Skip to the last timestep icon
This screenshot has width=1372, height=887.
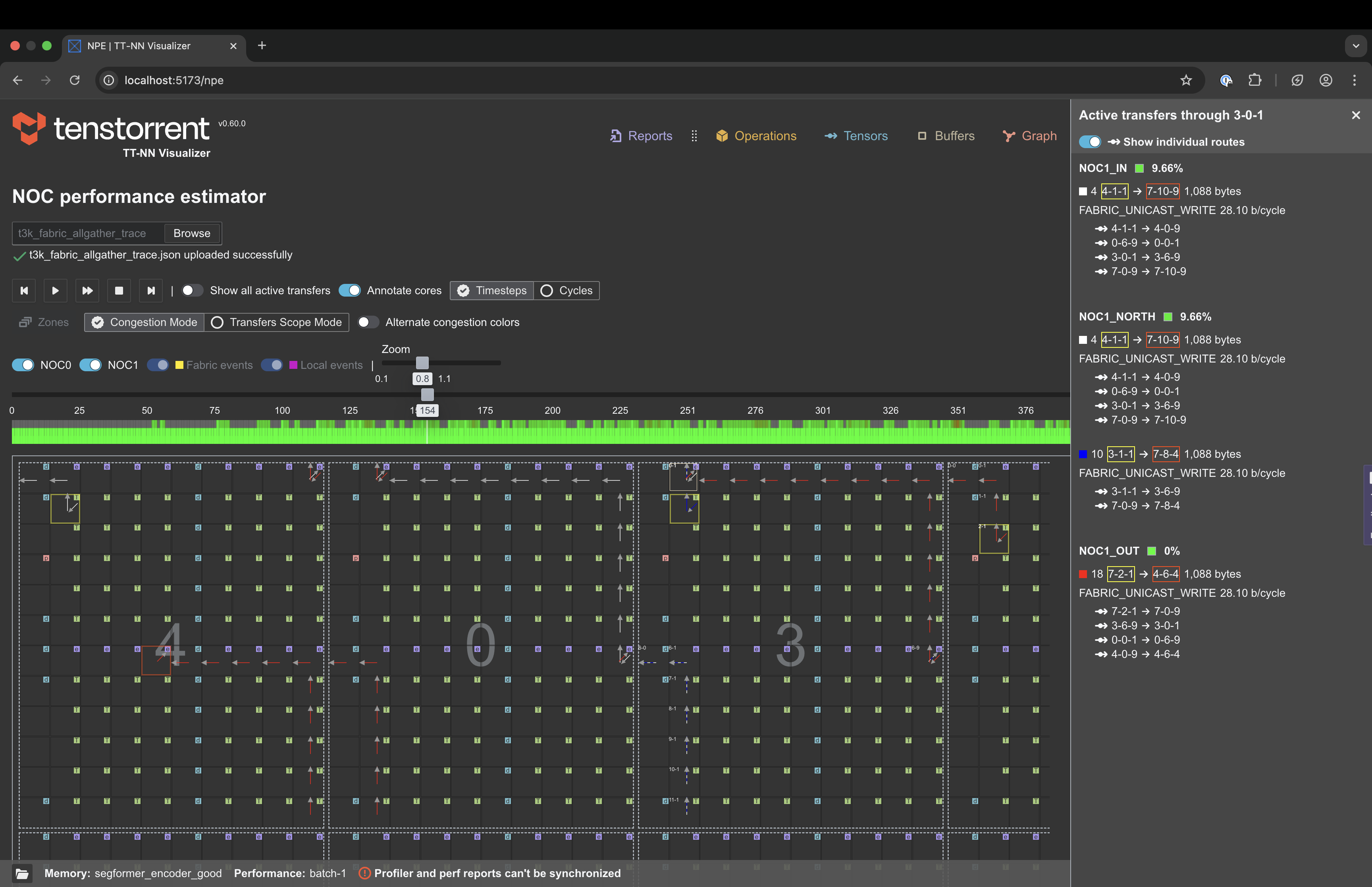[151, 291]
